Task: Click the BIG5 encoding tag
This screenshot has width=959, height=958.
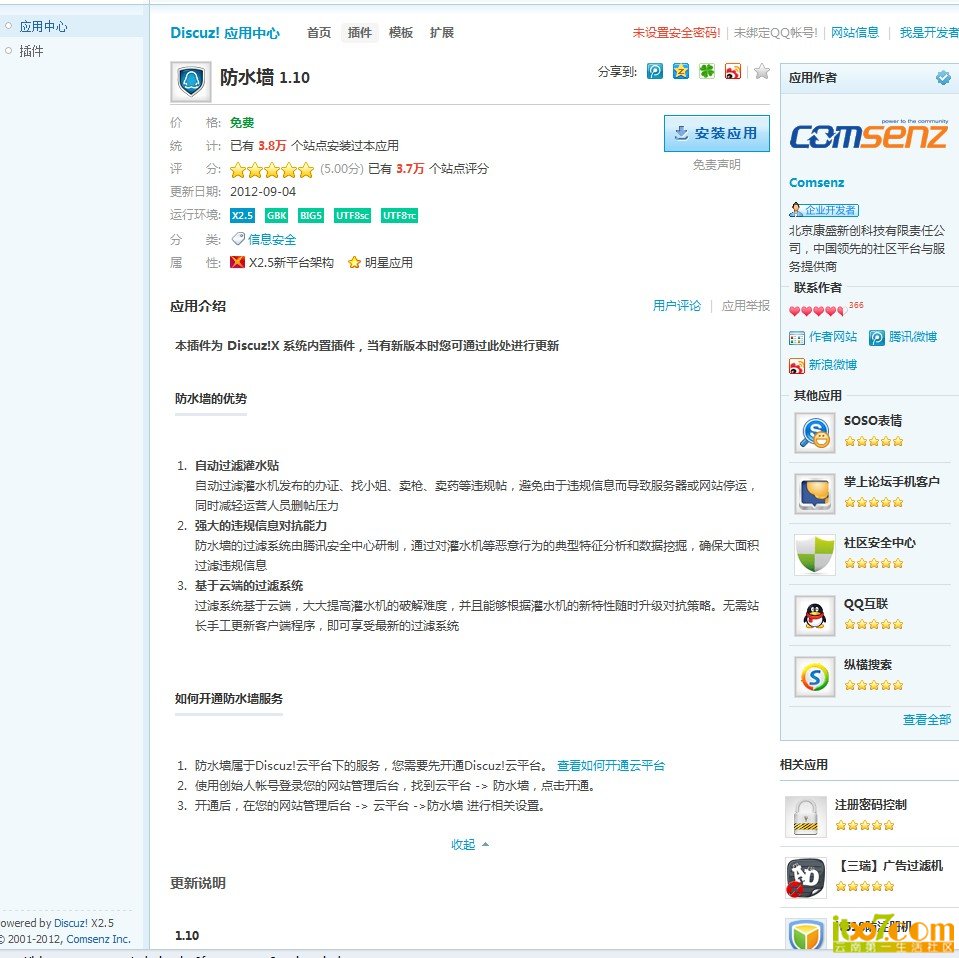Action: coord(311,215)
